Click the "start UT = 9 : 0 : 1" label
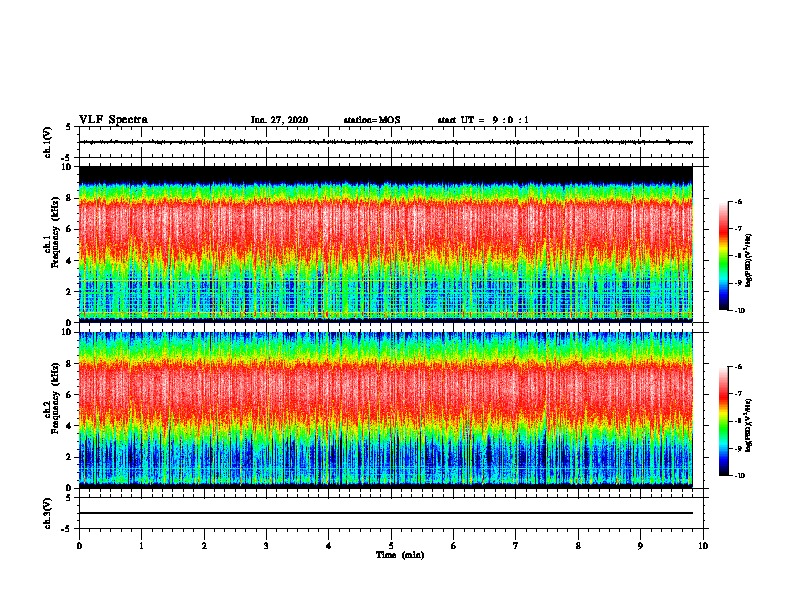Screen dimensions: 792x612 point(483,120)
